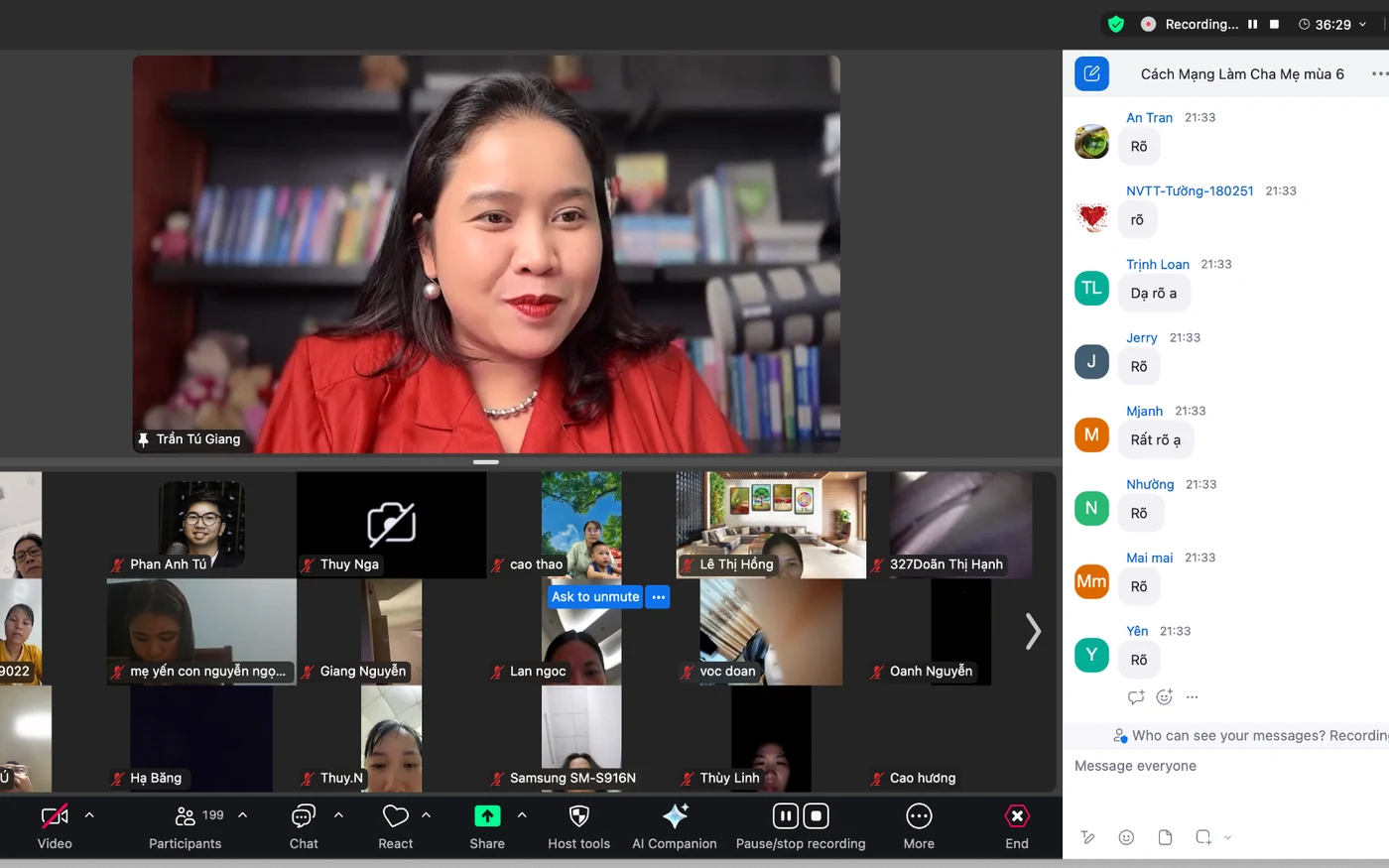Expand share options arrow next to Share
The image size is (1389, 868).
pos(522,815)
